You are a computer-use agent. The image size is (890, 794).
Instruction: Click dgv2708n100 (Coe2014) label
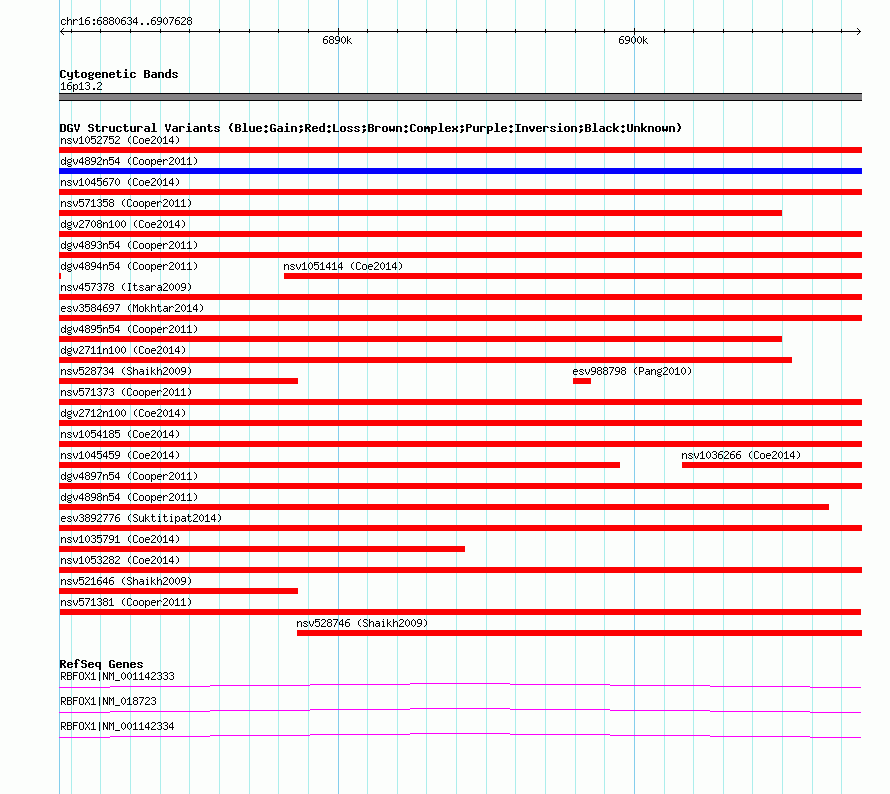(123, 224)
